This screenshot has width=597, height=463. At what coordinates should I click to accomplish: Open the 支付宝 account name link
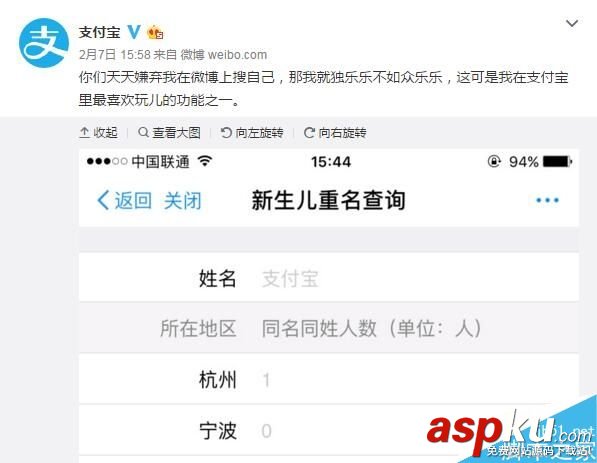pyautogui.click(x=99, y=32)
